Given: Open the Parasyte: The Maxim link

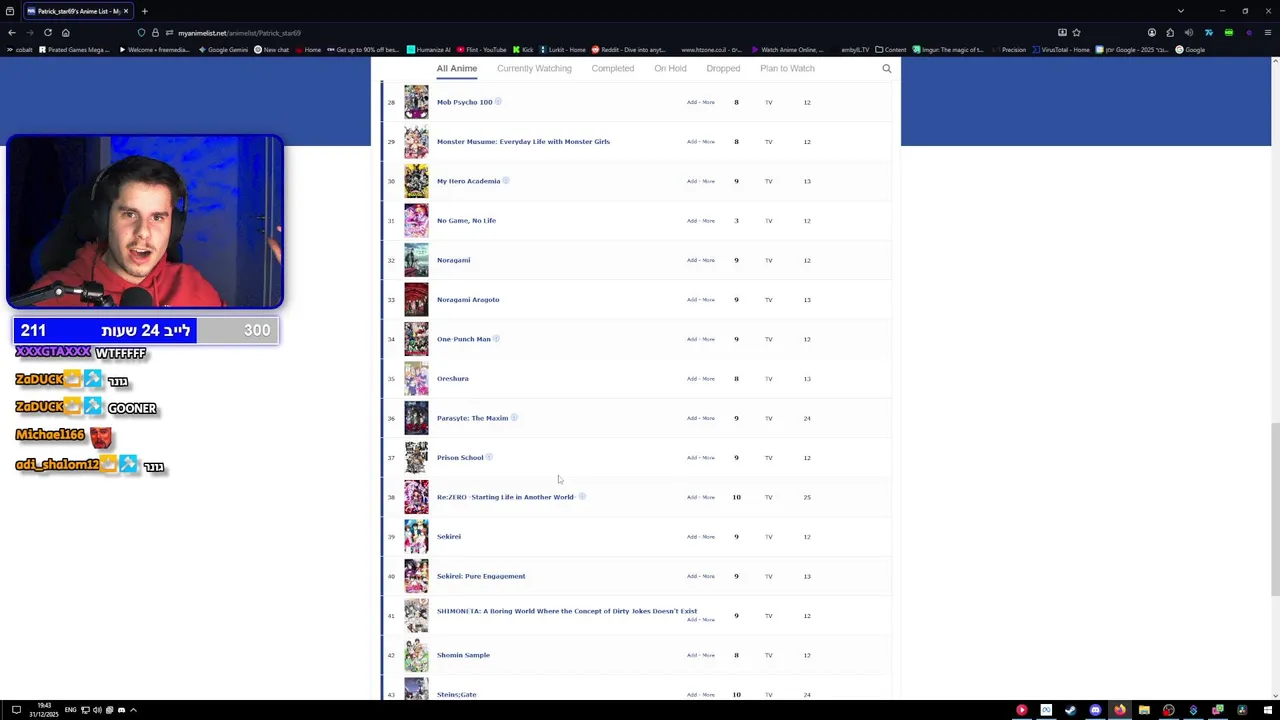Looking at the screenshot, I should point(472,418).
